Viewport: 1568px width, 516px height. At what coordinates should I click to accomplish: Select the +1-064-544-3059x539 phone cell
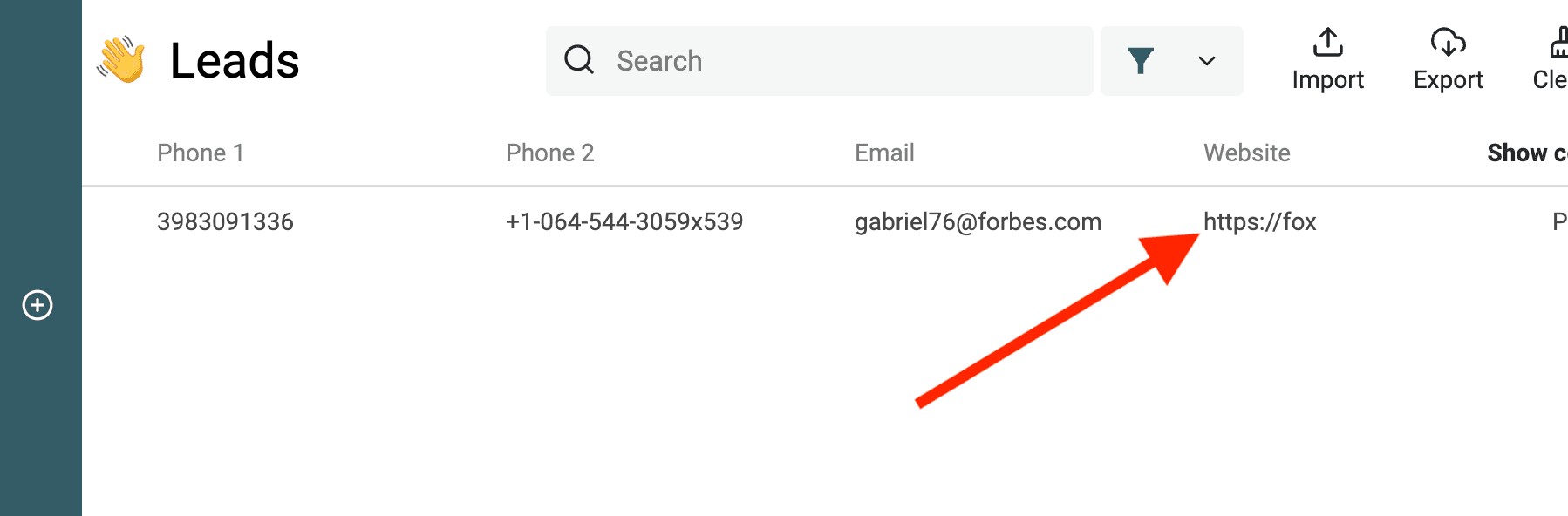click(x=624, y=222)
